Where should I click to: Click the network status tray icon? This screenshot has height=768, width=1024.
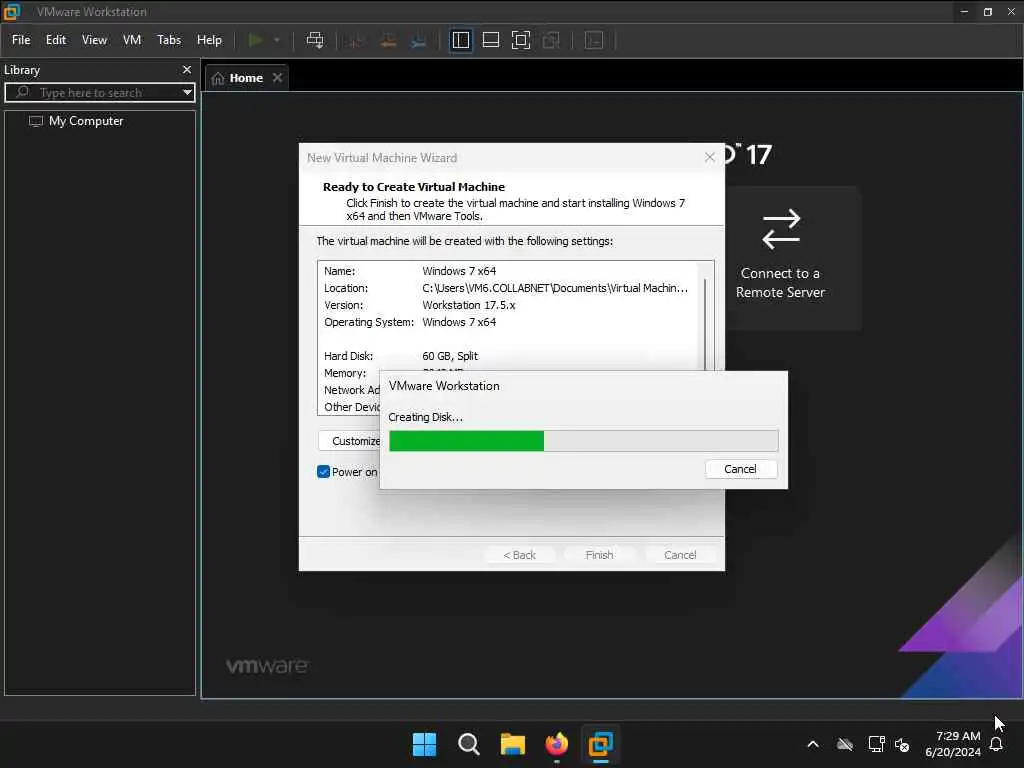click(x=876, y=744)
